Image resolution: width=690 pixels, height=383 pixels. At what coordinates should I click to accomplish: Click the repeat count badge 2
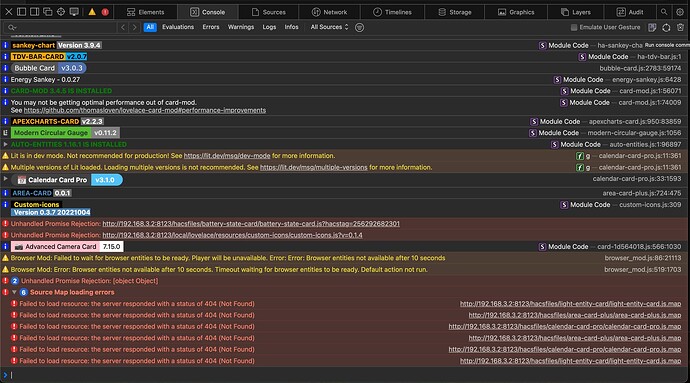click(15, 281)
